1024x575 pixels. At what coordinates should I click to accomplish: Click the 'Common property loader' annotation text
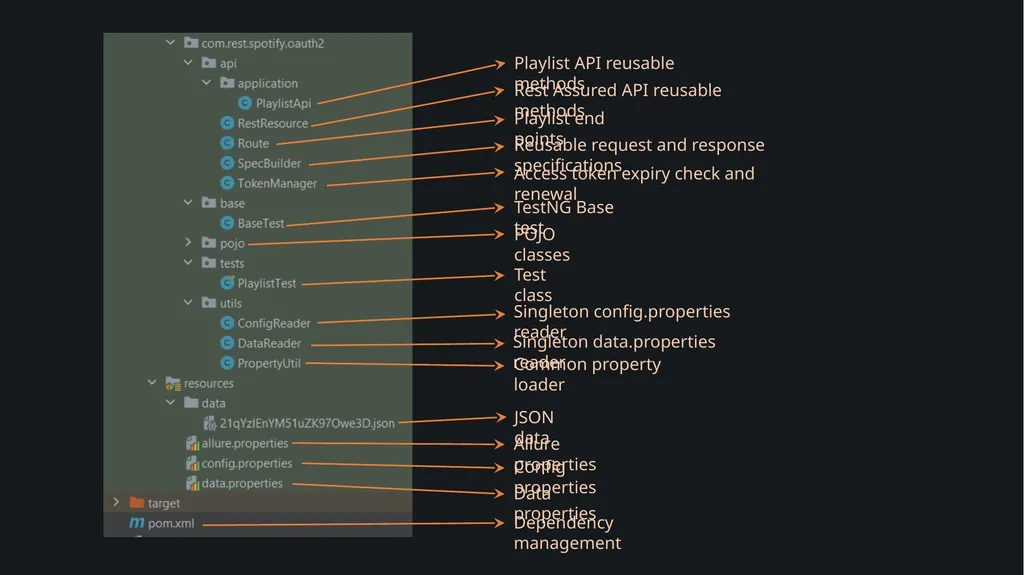(586, 374)
